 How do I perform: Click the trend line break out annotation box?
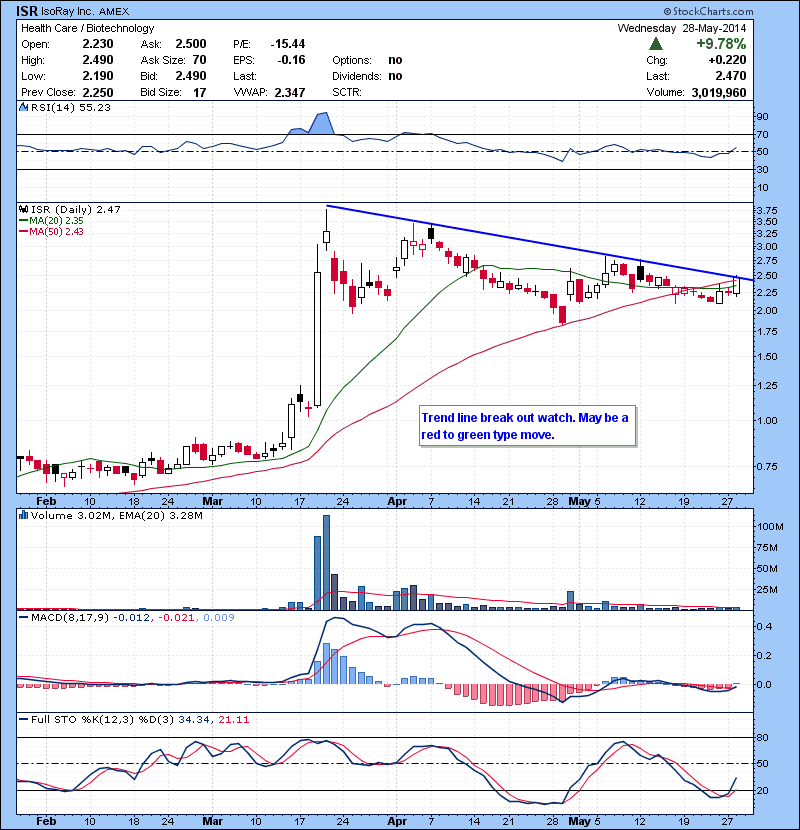pyautogui.click(x=527, y=426)
